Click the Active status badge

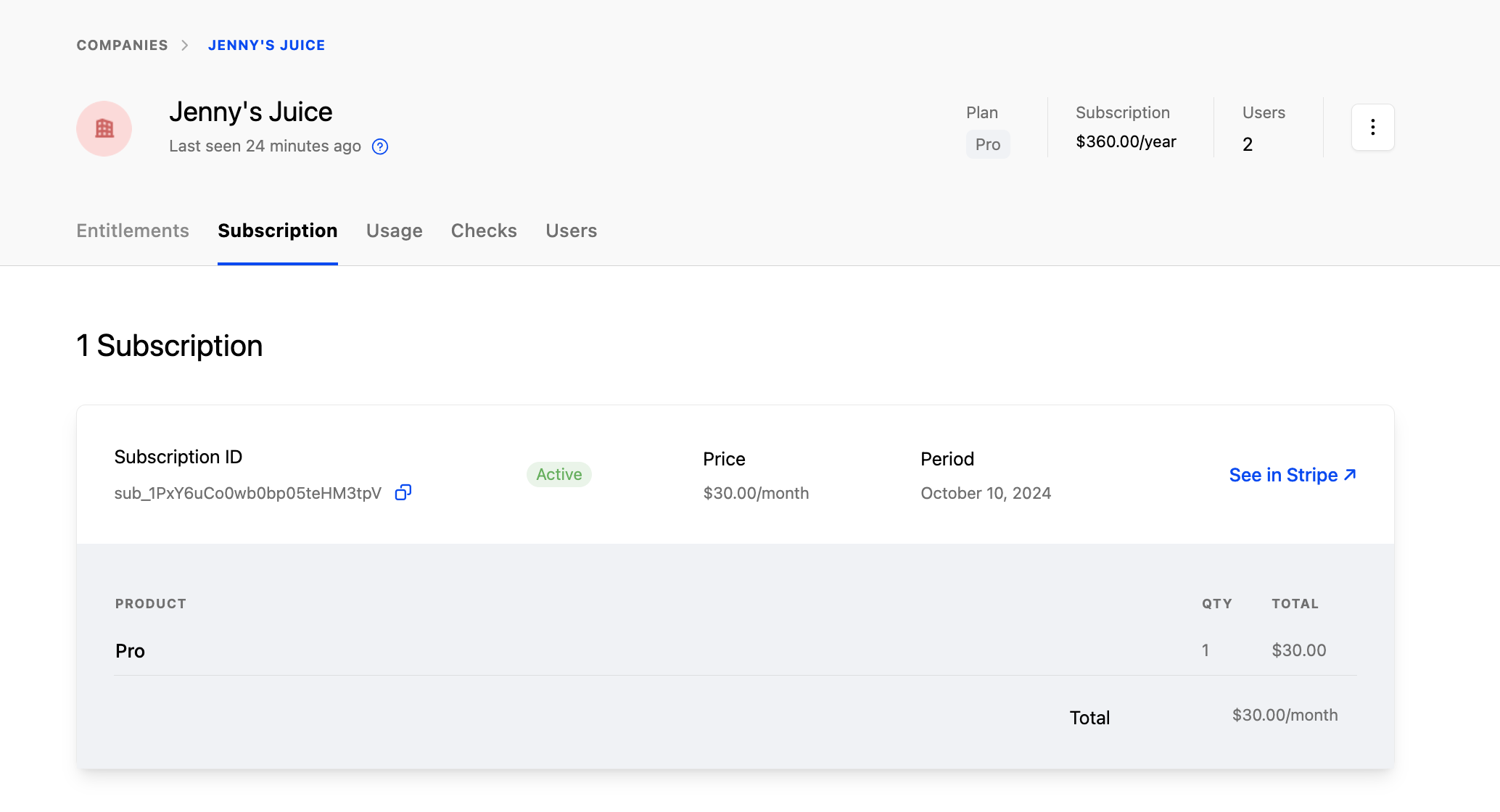tap(559, 474)
